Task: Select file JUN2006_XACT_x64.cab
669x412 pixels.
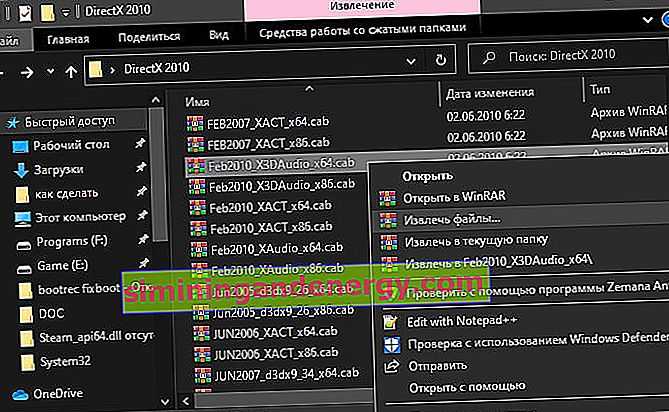Action: tap(275, 333)
